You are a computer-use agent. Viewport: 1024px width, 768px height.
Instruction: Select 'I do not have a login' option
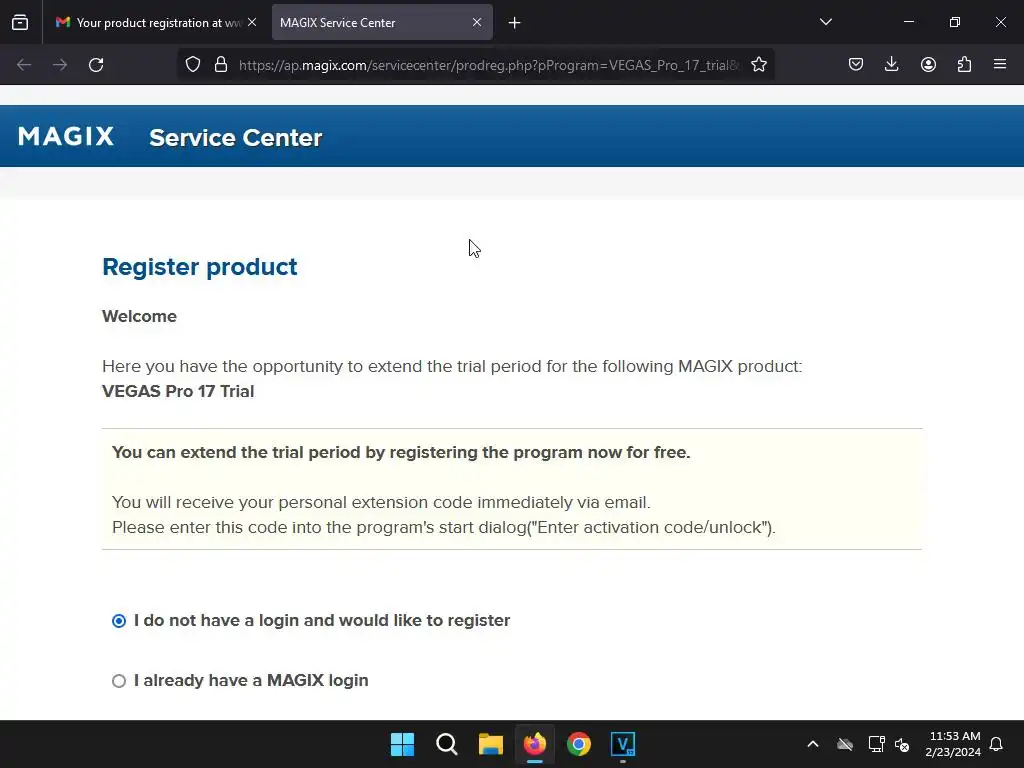(x=119, y=620)
